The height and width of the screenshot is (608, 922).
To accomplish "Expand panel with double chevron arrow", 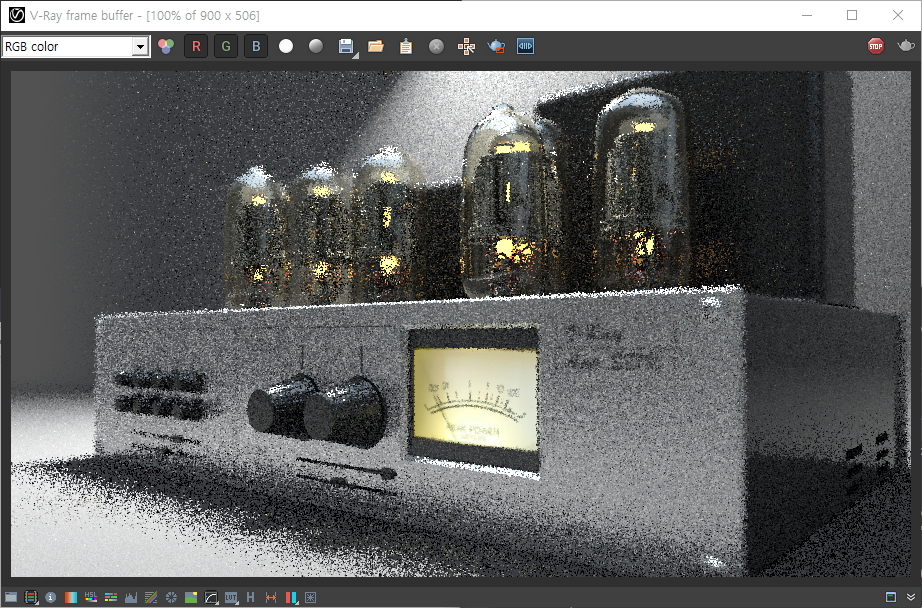I will pos(909,597).
